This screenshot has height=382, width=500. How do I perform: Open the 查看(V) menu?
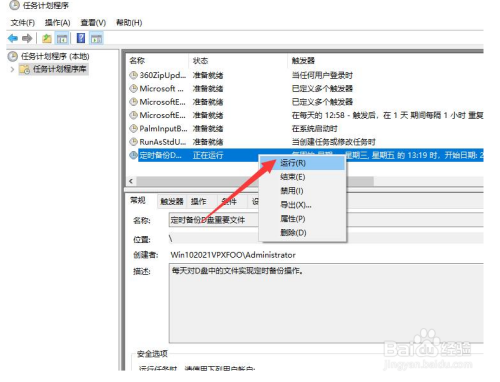93,23
